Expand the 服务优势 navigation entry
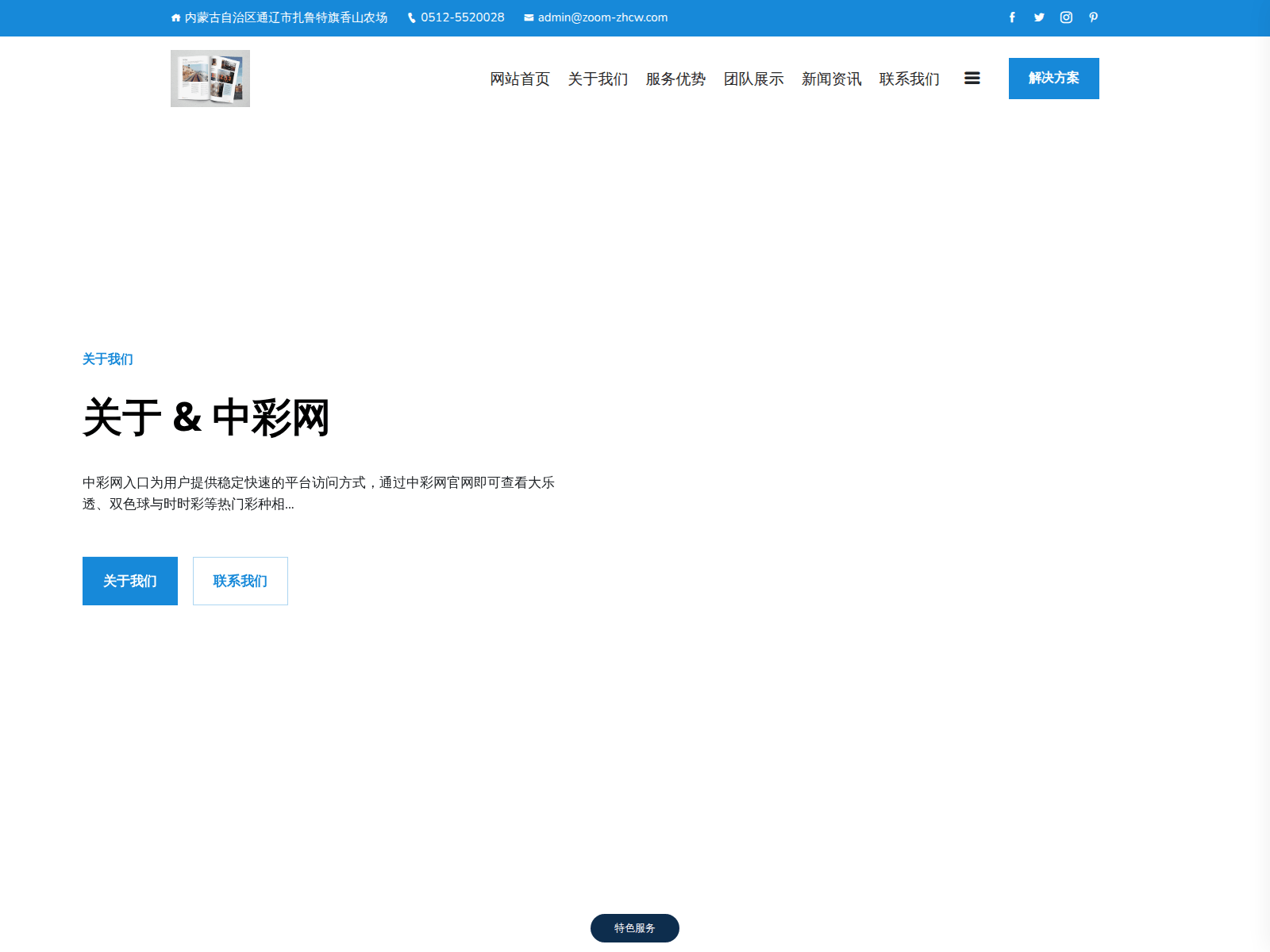This screenshot has height=952, width=1270. click(675, 79)
